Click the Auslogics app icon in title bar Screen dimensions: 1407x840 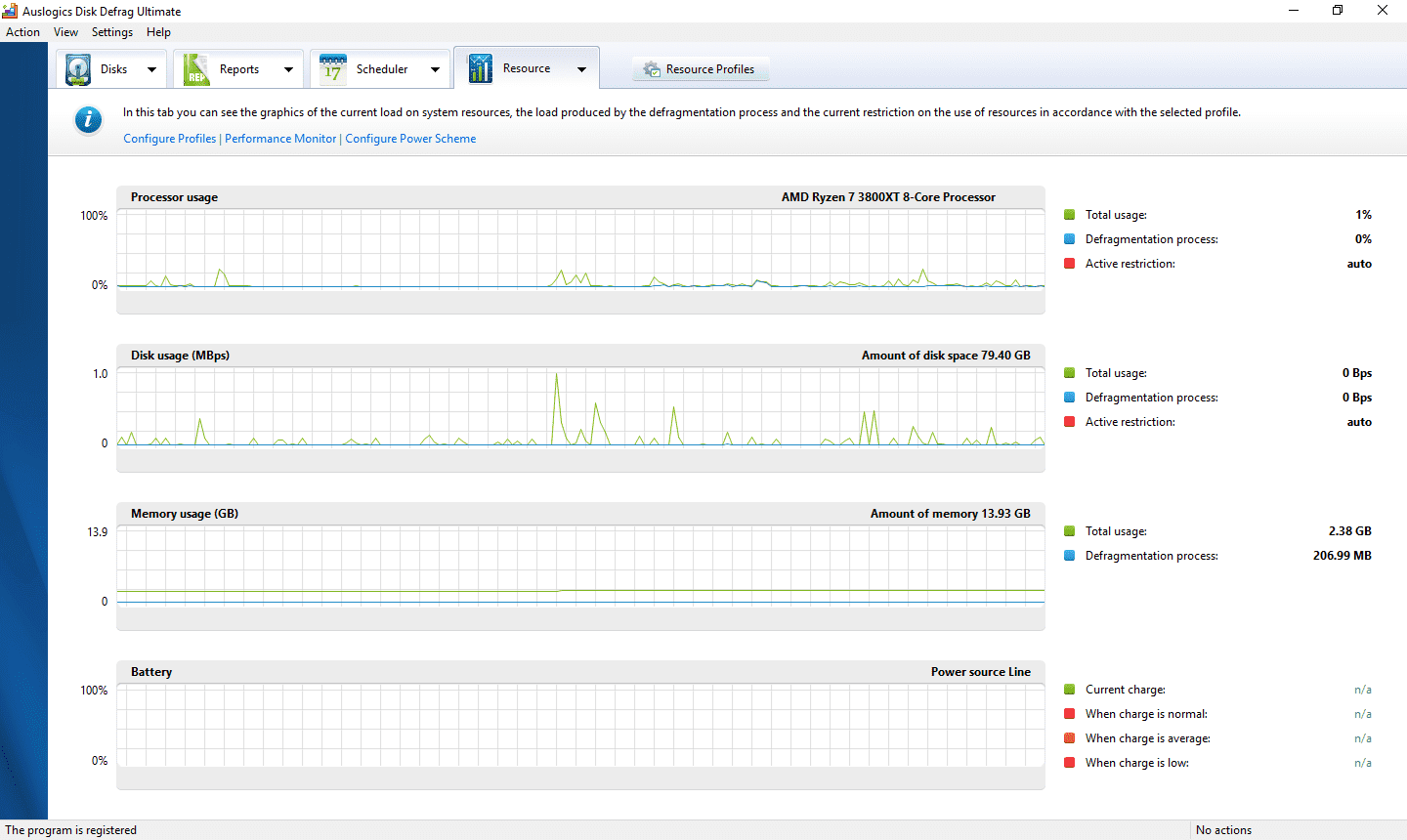coord(10,11)
